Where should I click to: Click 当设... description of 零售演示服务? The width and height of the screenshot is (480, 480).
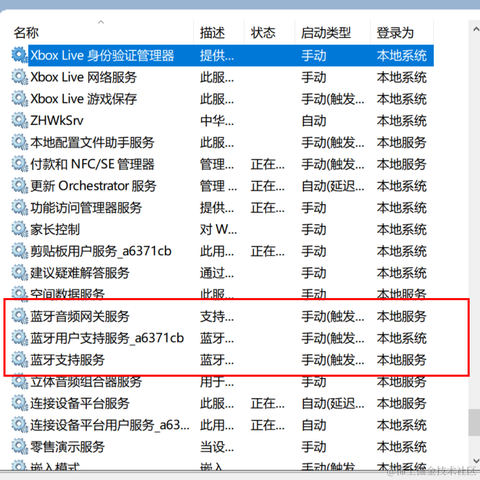(x=217, y=447)
